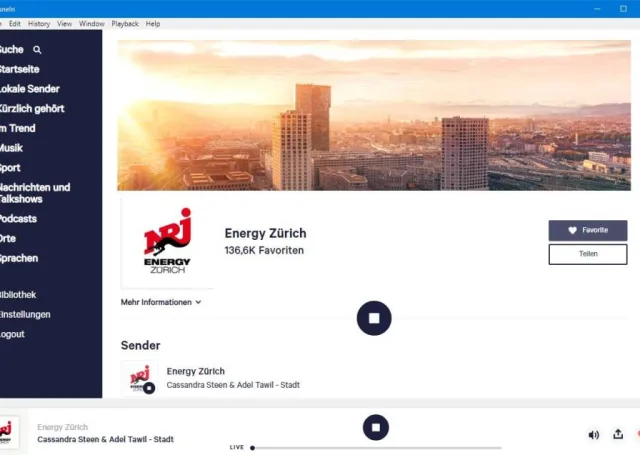Click the Suche search label
Viewport: 640px width, 455px height.
tap(11, 49)
